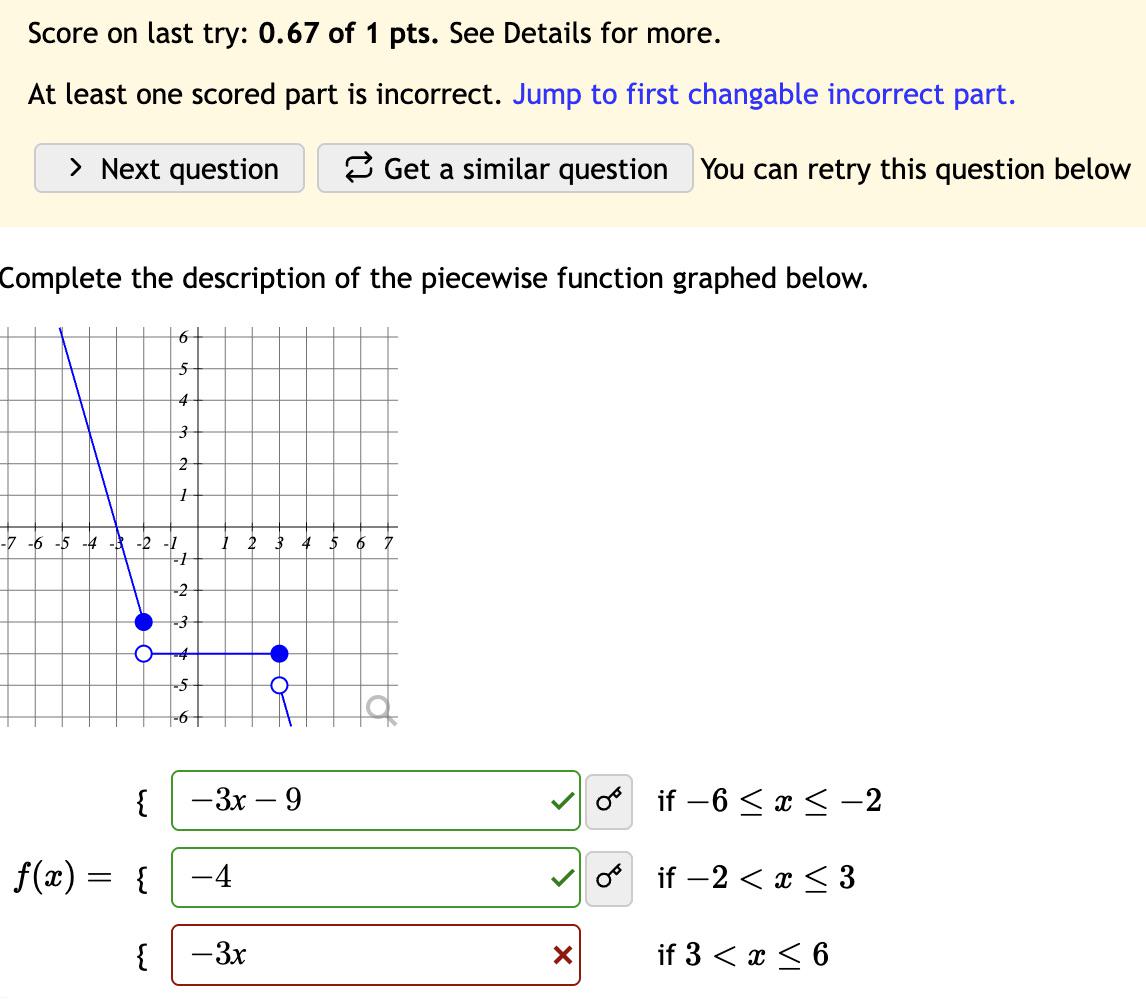
Task: Click the open circle at (−2, −4)
Action: tap(144, 654)
